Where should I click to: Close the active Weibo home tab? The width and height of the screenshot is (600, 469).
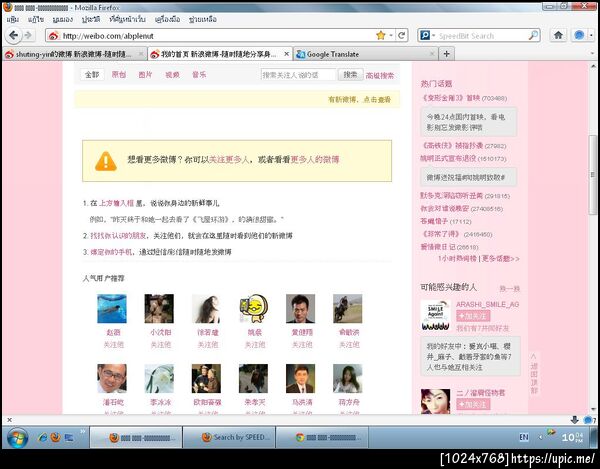tap(286, 54)
